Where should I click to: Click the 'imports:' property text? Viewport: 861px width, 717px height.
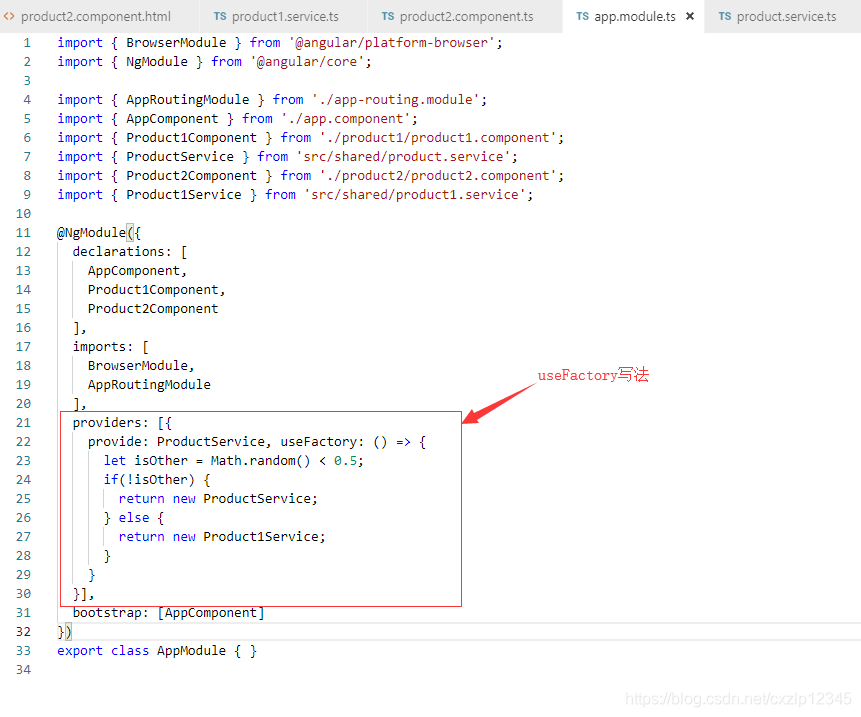103,347
